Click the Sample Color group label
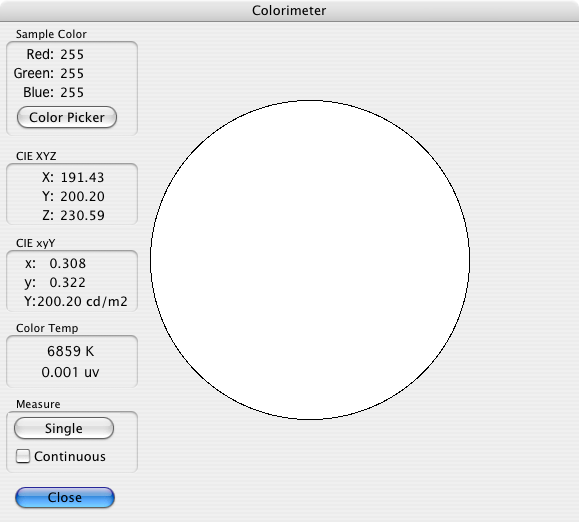Image resolution: width=579 pixels, height=522 pixels. coord(51,34)
